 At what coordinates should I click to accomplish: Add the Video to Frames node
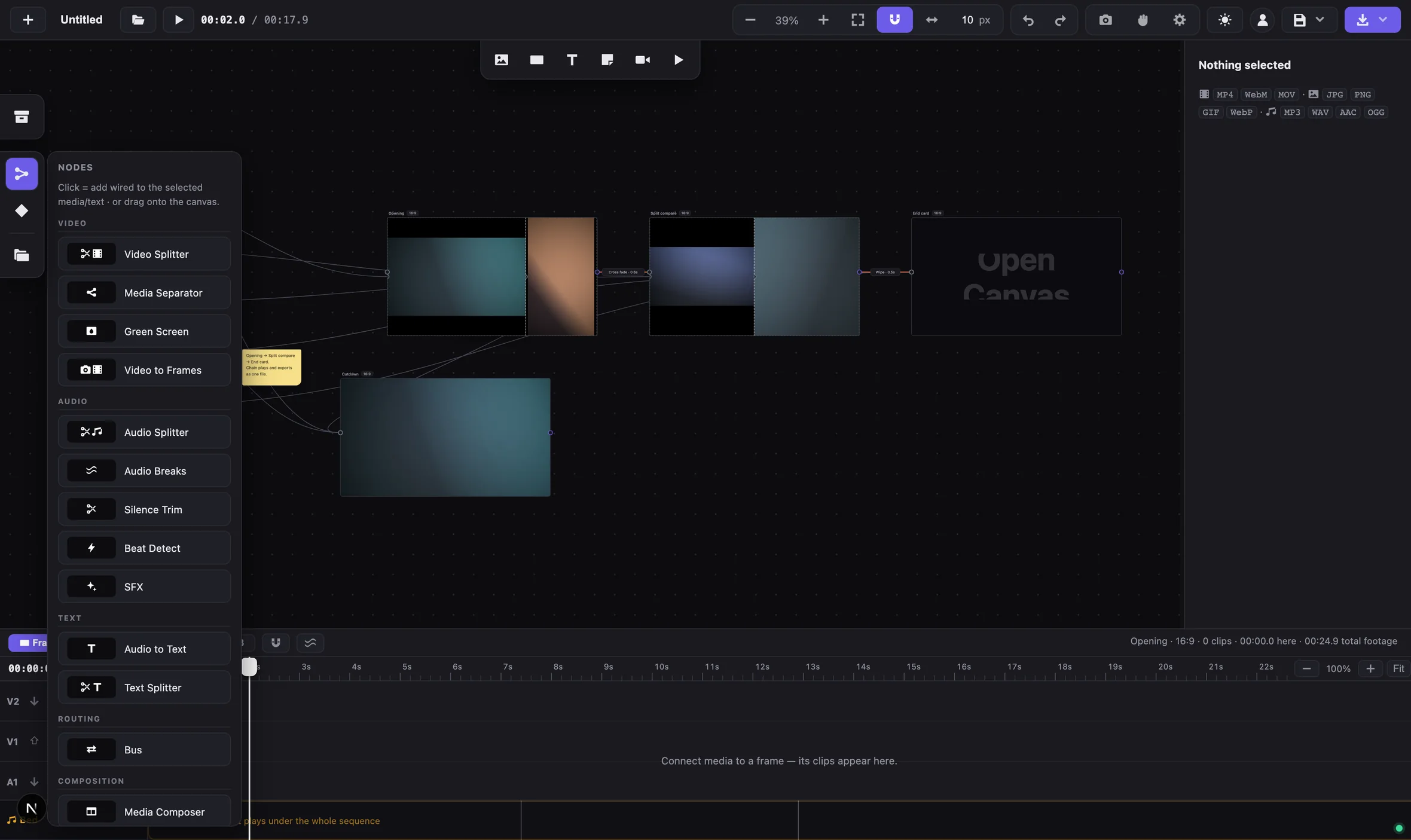coord(144,370)
